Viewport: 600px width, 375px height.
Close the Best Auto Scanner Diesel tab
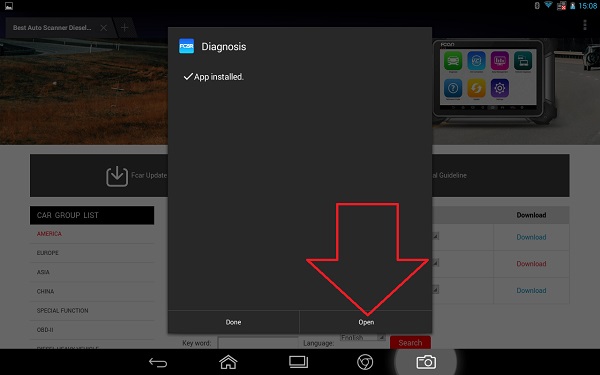click(104, 28)
